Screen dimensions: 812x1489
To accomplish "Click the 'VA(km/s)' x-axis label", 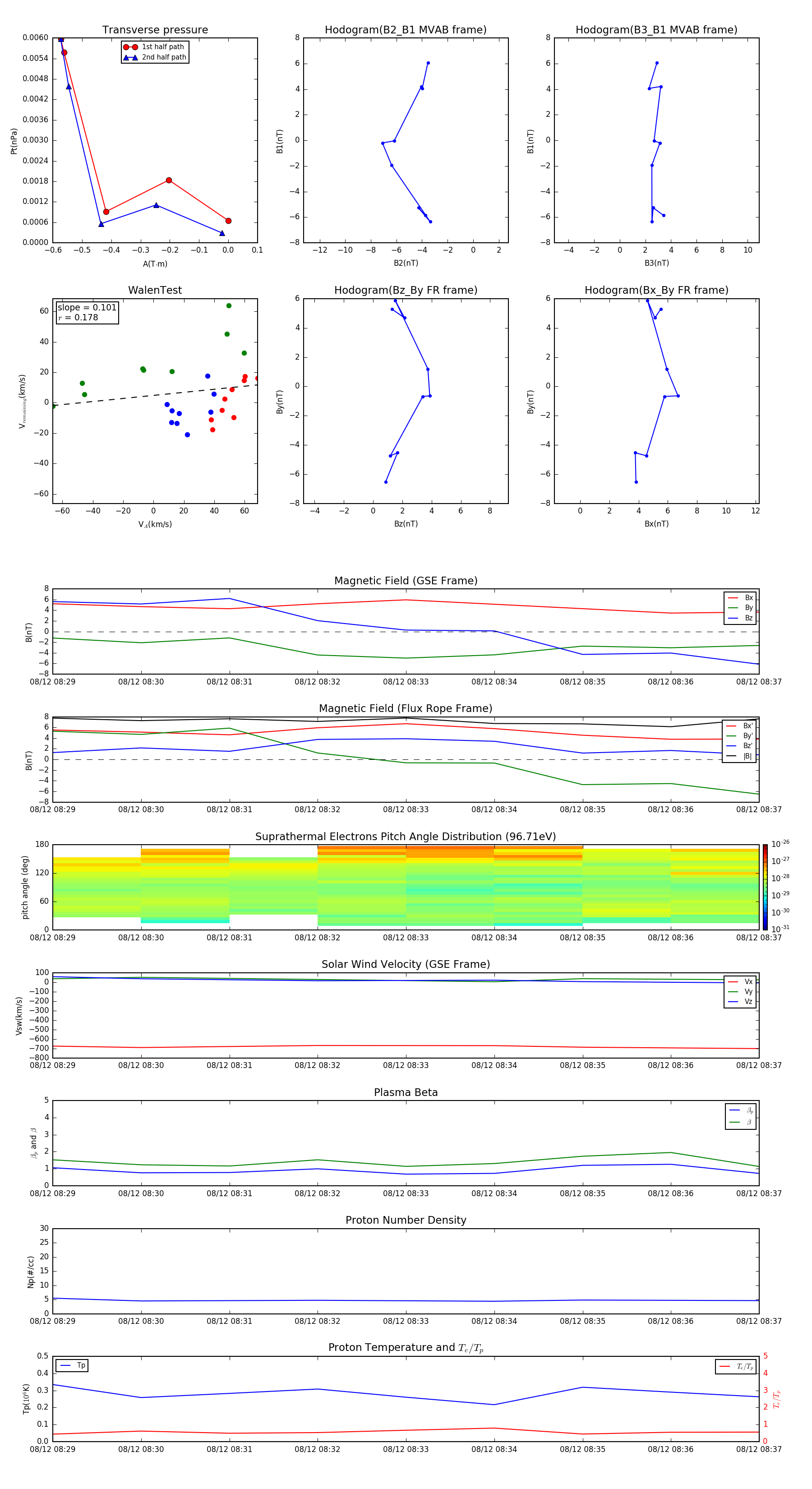I will (x=155, y=525).
